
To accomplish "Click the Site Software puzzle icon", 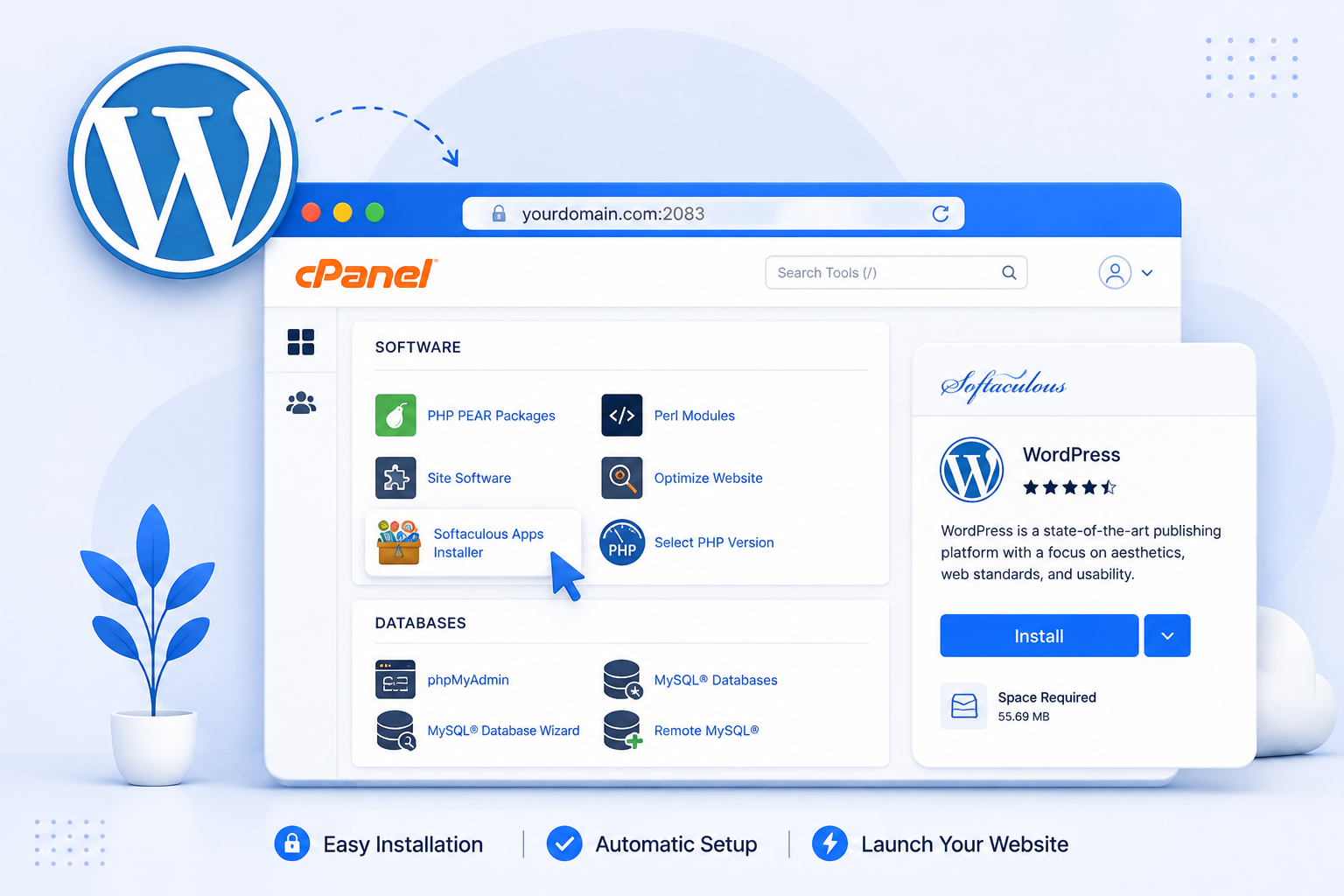I will (x=395, y=478).
